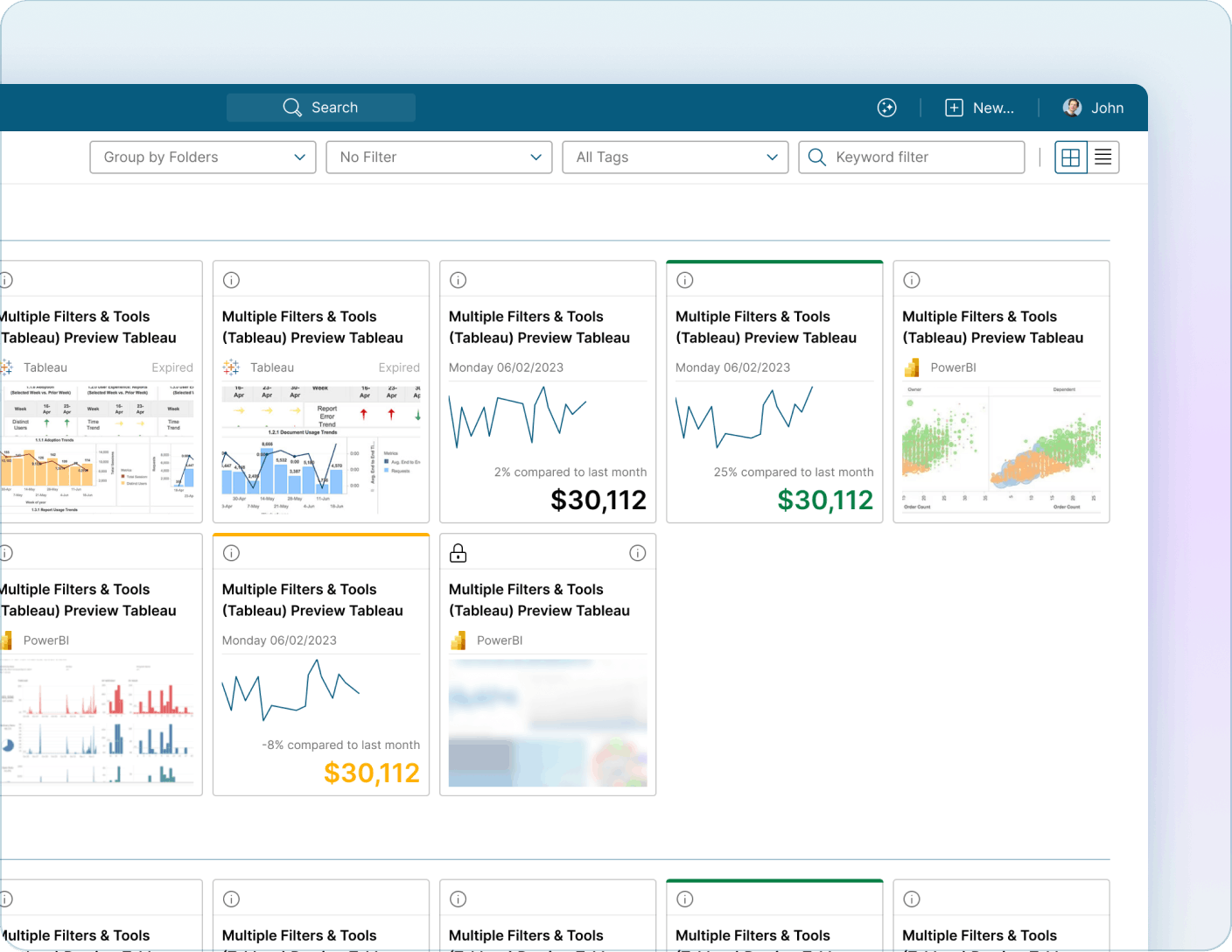Switch to list view layout
The image size is (1232, 952).
(1102, 157)
